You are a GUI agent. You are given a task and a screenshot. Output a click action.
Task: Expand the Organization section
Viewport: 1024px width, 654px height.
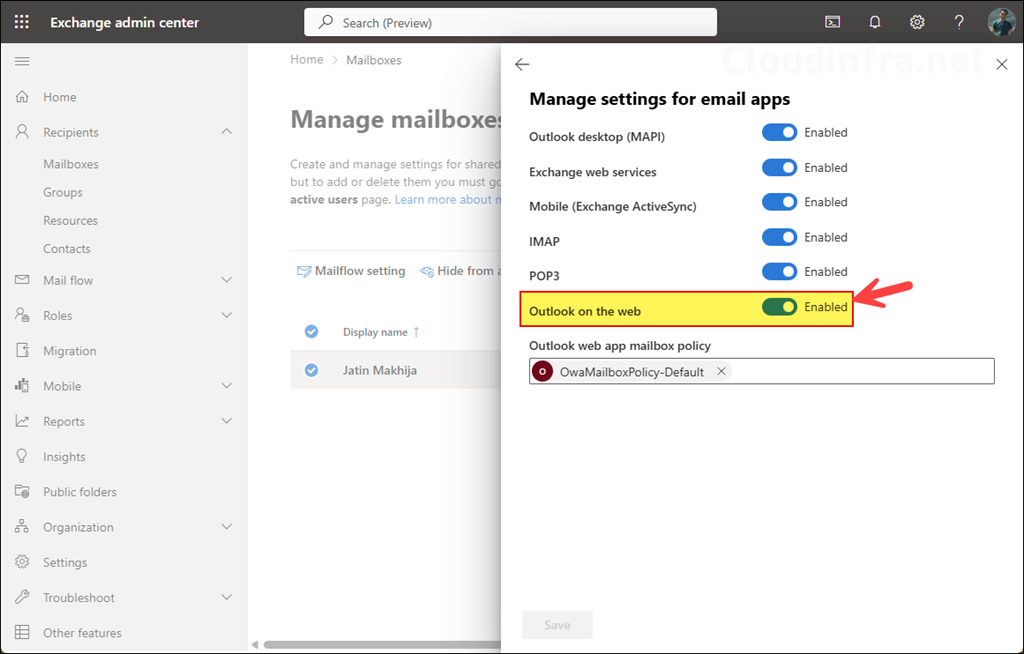[76, 527]
